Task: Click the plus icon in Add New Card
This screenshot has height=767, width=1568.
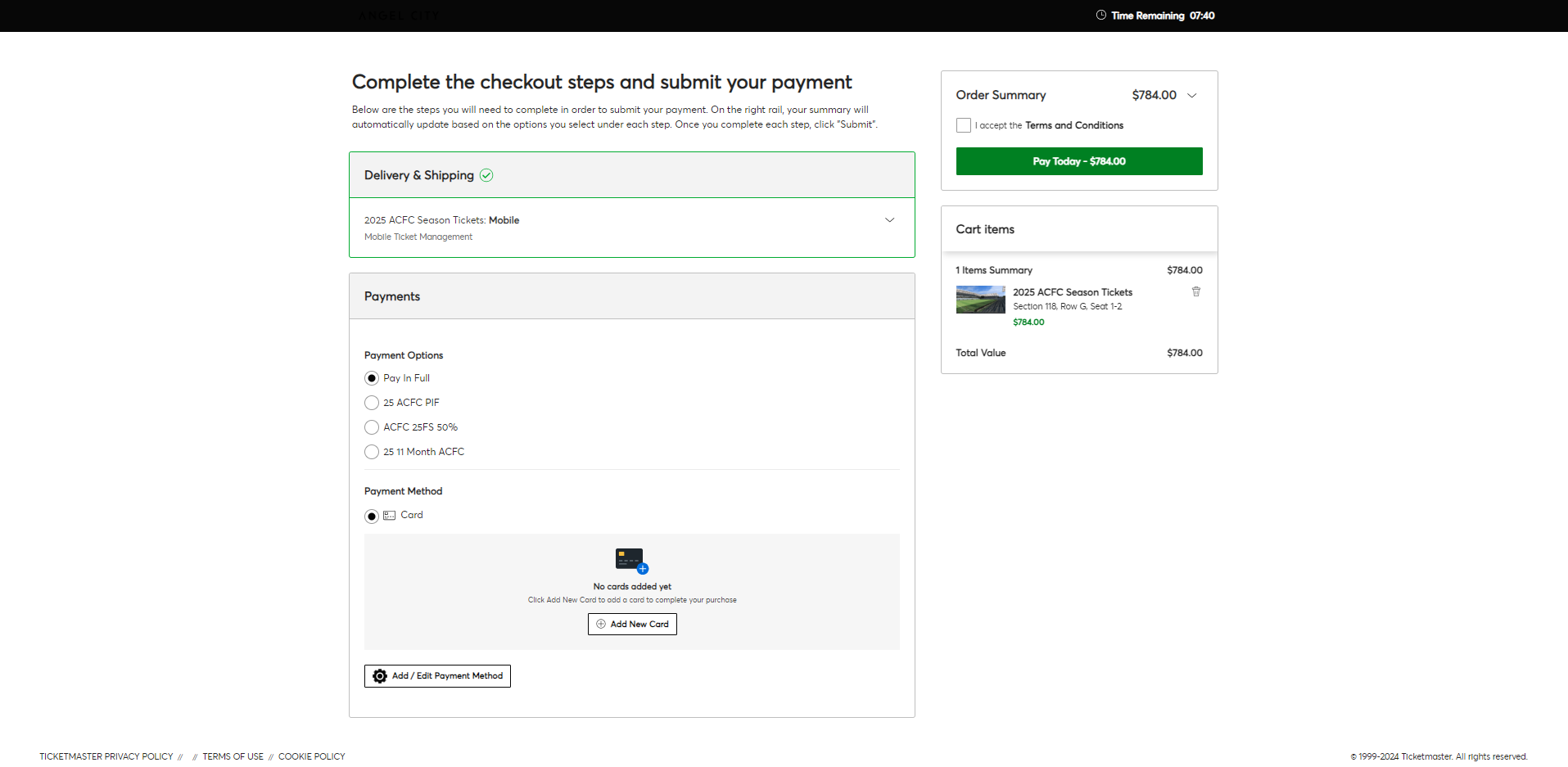Action: [x=601, y=624]
